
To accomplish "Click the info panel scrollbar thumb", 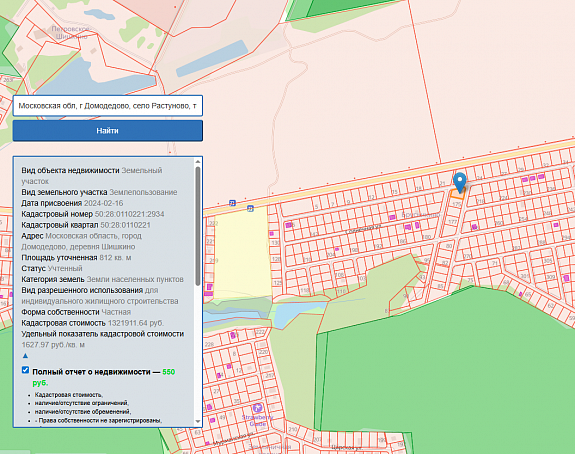I will (x=198, y=226).
